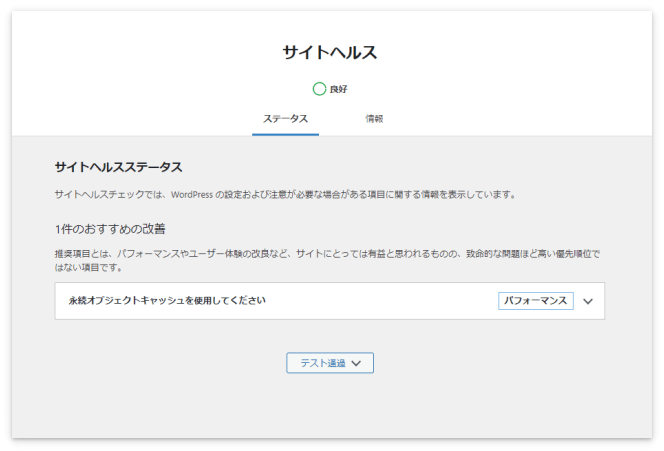The height and width of the screenshot is (451, 664).
Task: Click the green 良好 status circle icon
Action: pos(319,89)
